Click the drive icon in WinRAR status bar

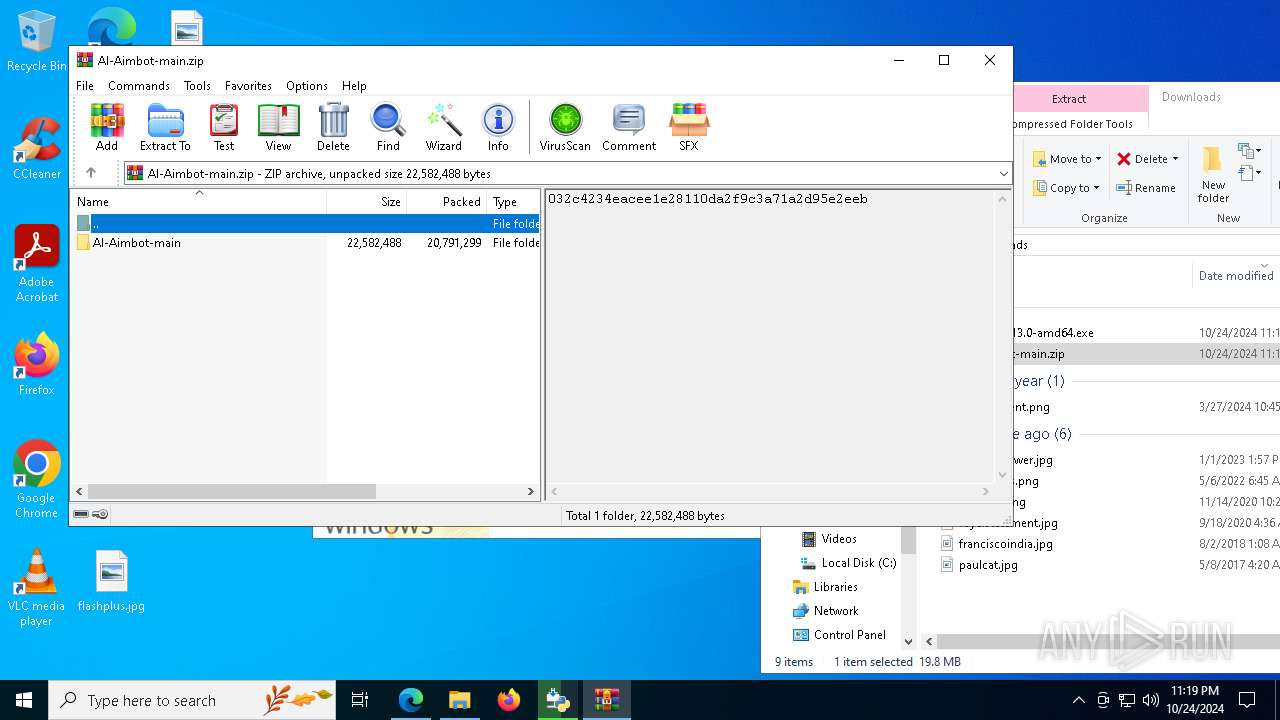[x=81, y=515]
